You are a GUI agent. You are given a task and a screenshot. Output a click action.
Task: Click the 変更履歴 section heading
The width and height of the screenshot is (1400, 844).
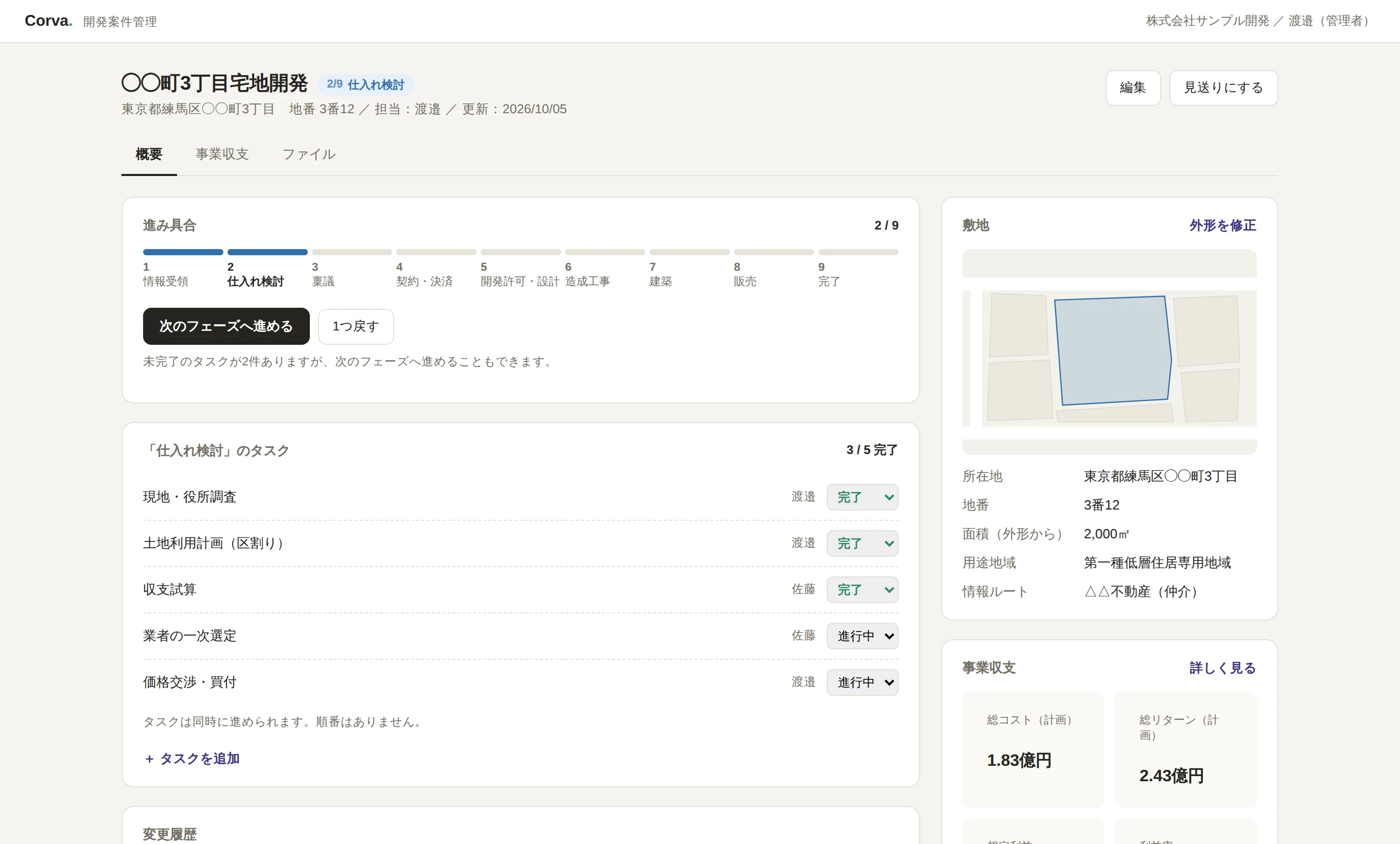(170, 834)
